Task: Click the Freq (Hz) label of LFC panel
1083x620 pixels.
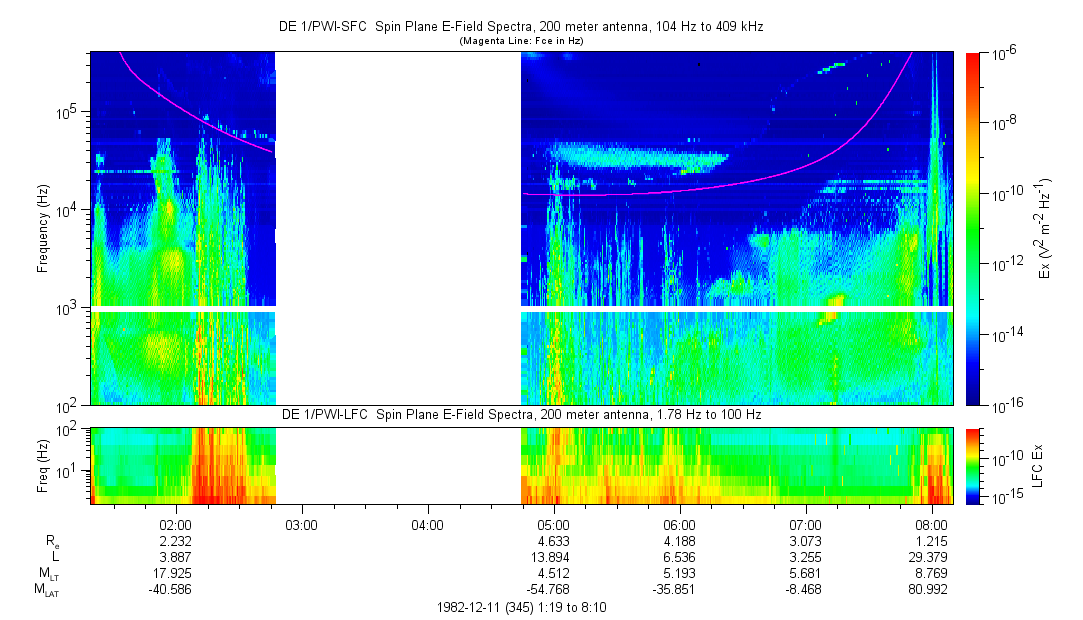Action: (x=44, y=465)
